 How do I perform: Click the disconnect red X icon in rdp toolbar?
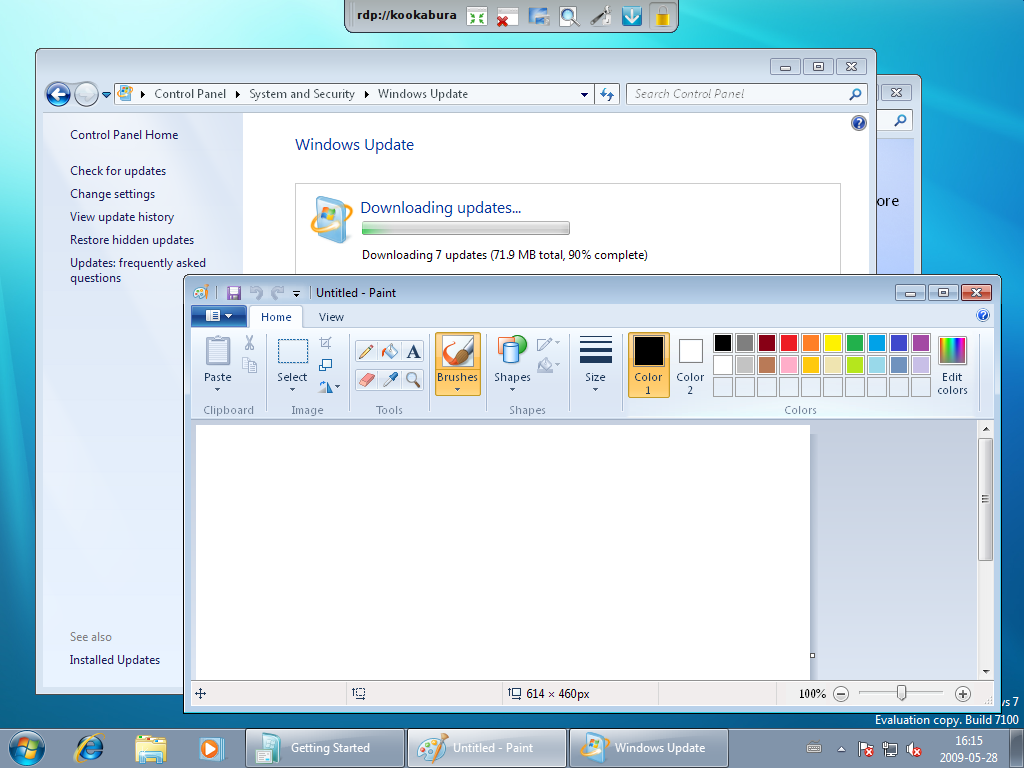coord(507,16)
